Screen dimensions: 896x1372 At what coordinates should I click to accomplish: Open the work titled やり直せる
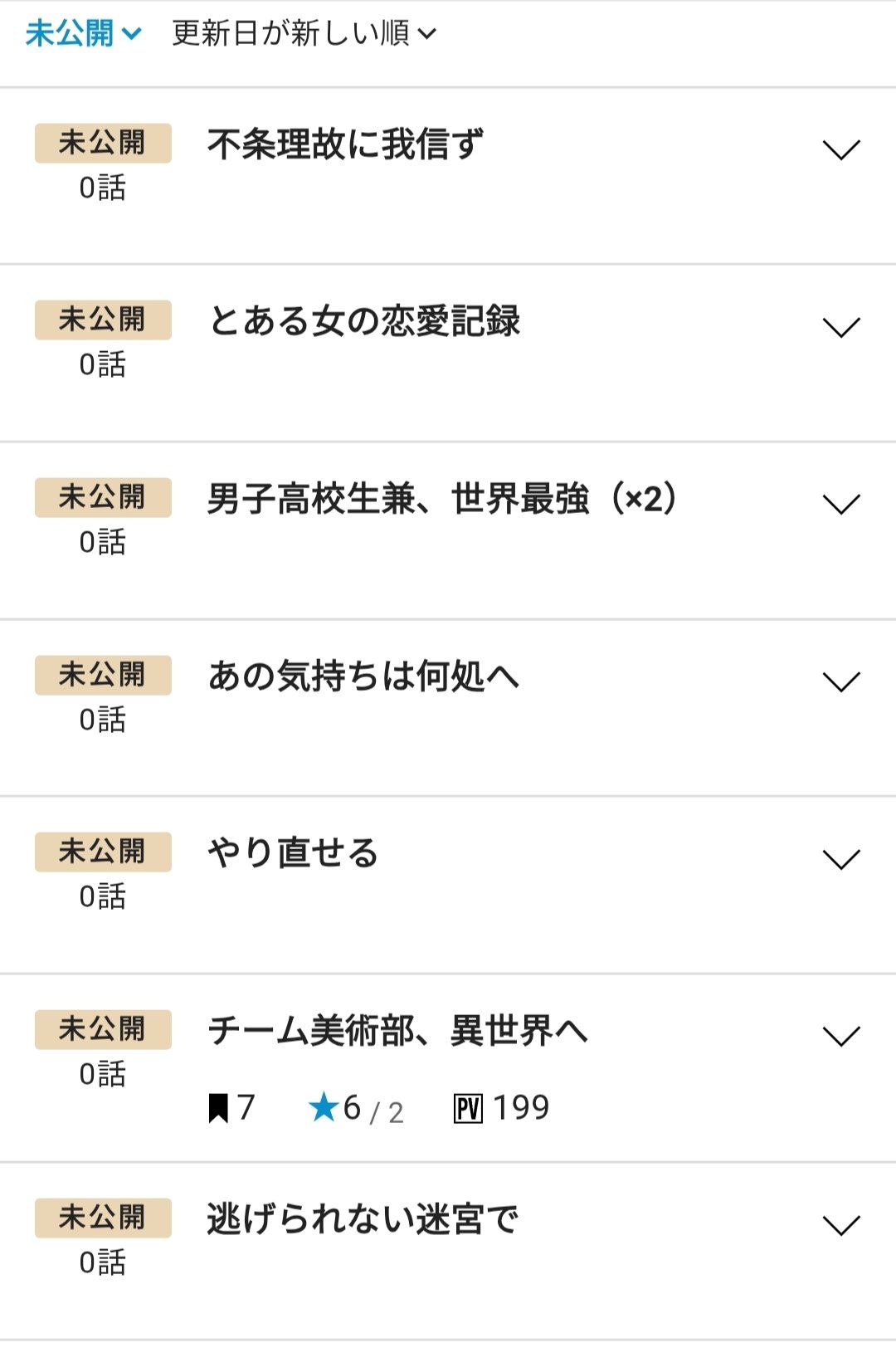[293, 853]
